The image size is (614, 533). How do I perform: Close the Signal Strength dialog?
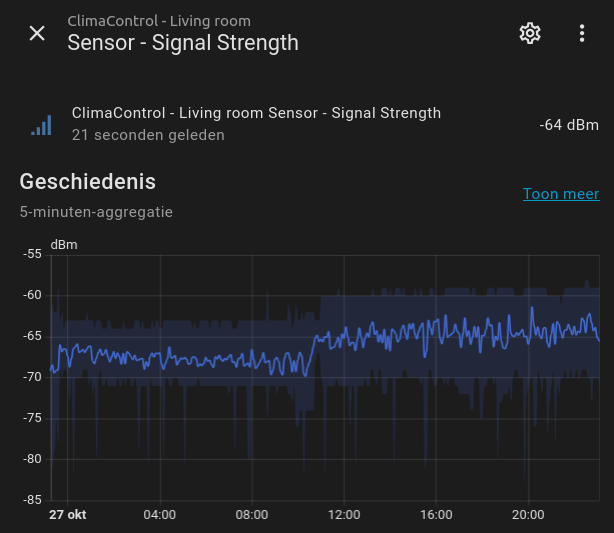click(37, 33)
